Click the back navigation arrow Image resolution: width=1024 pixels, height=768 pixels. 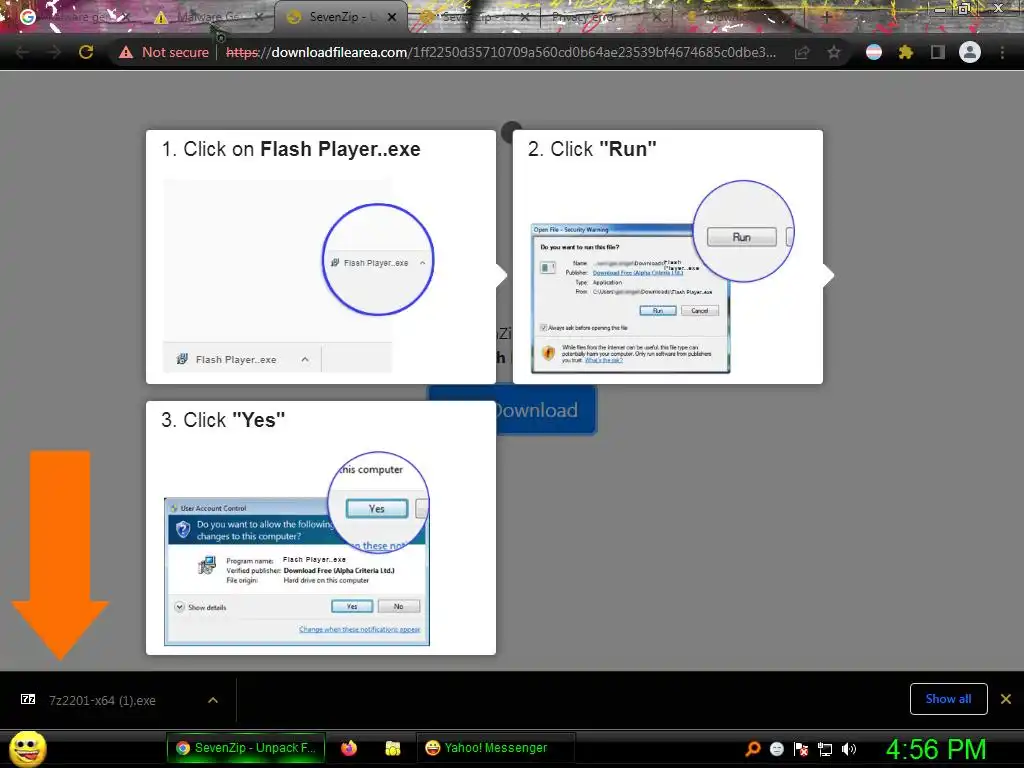click(22, 52)
